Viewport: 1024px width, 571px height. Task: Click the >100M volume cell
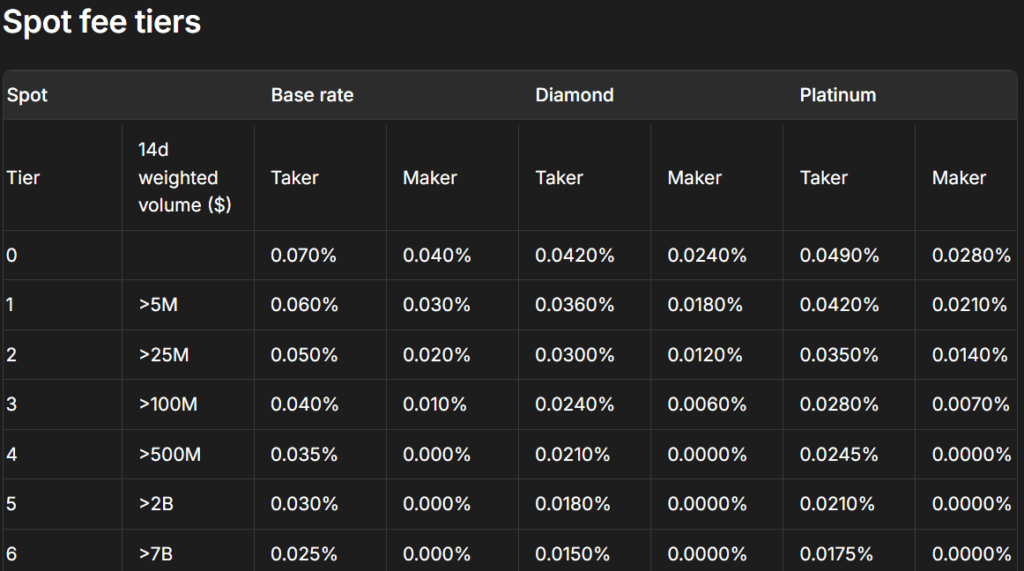[x=167, y=405]
